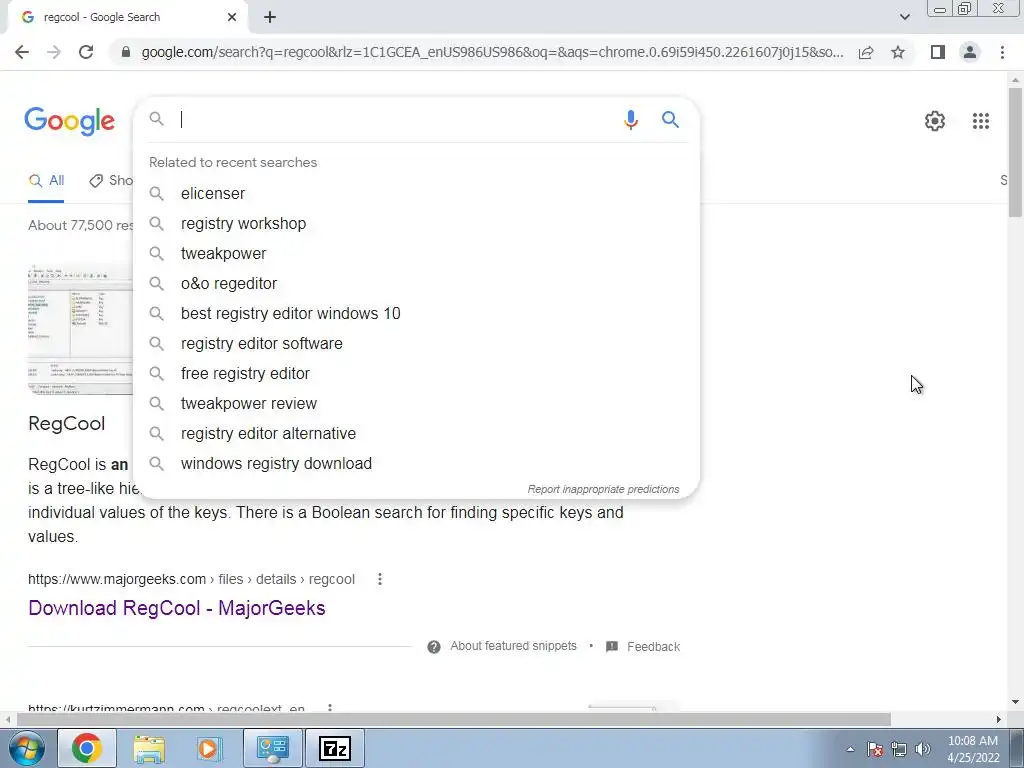Image resolution: width=1024 pixels, height=768 pixels.
Task: Click the Feedback link
Action: [x=653, y=647]
